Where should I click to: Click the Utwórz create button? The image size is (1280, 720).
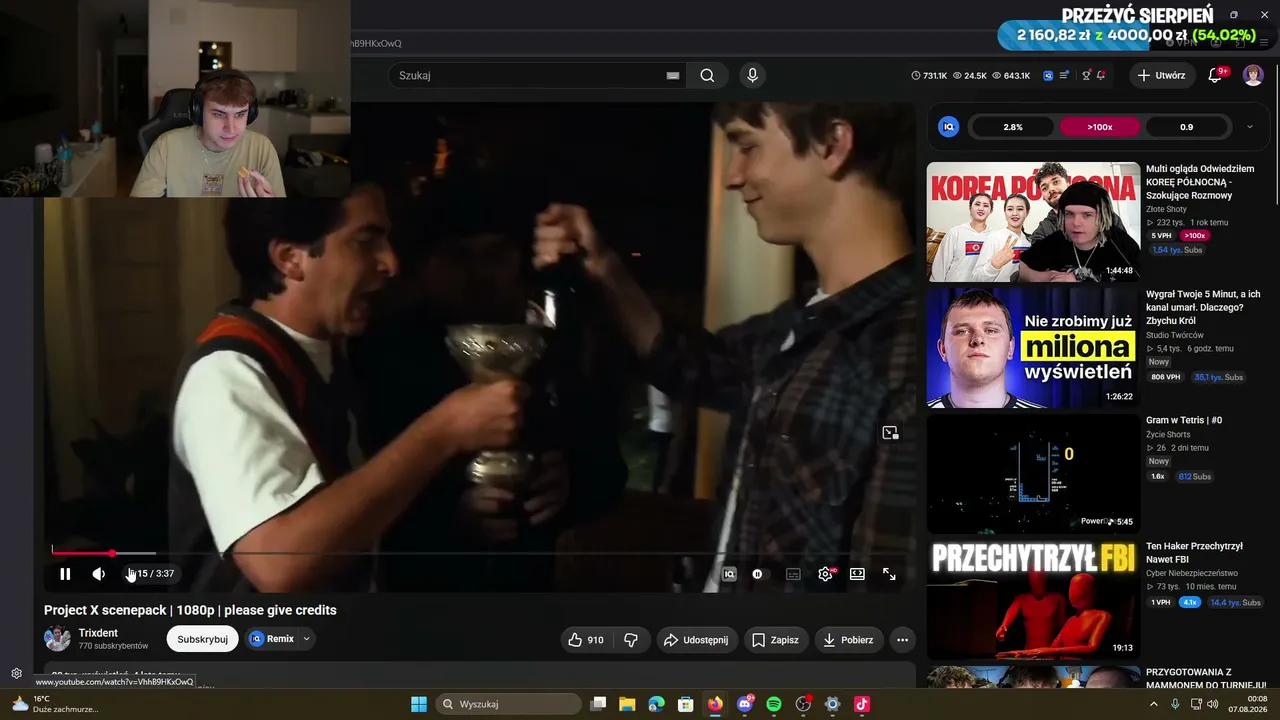(1161, 75)
